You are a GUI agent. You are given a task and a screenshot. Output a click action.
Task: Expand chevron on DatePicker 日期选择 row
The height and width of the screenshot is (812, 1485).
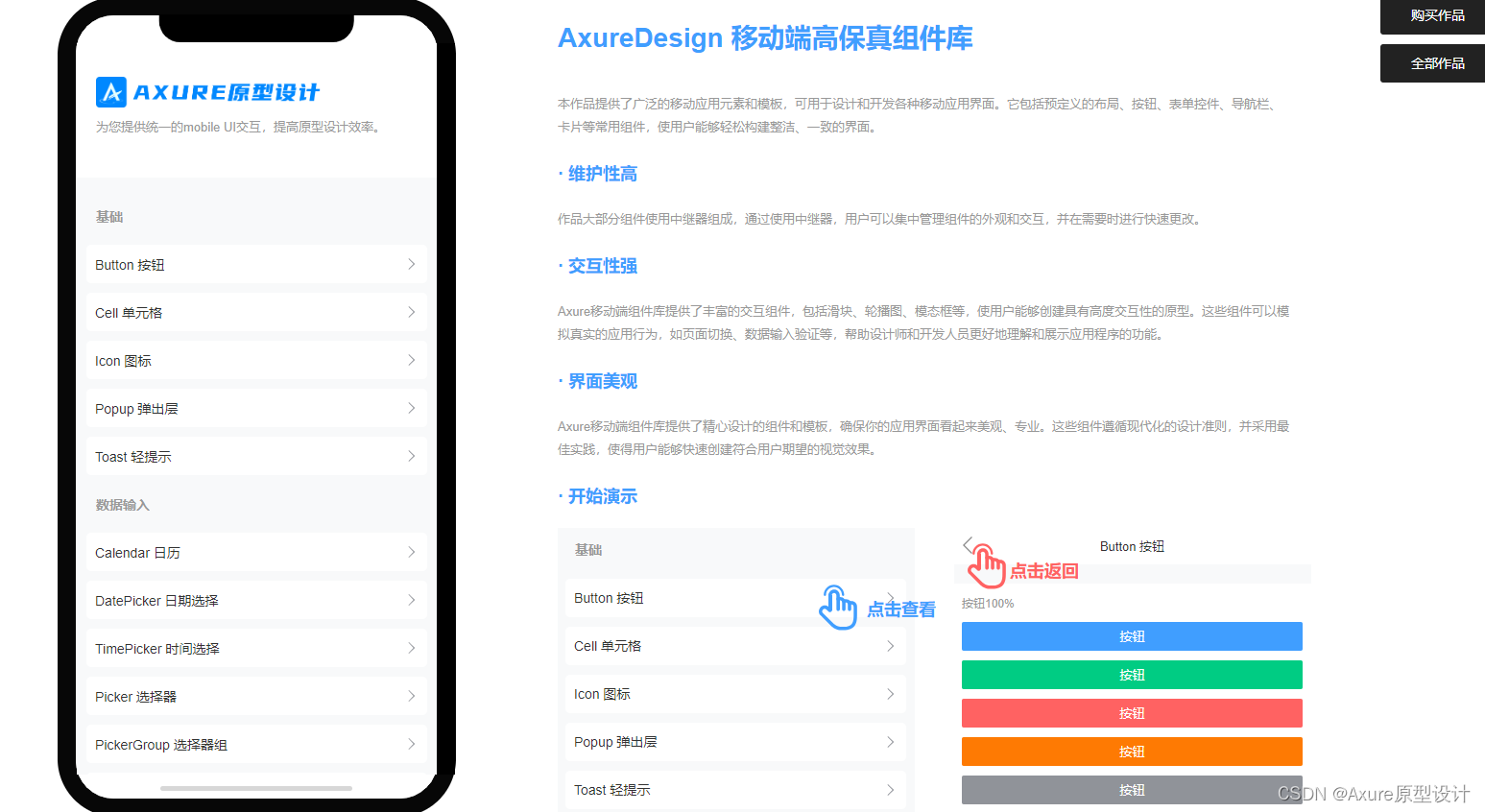click(x=411, y=600)
